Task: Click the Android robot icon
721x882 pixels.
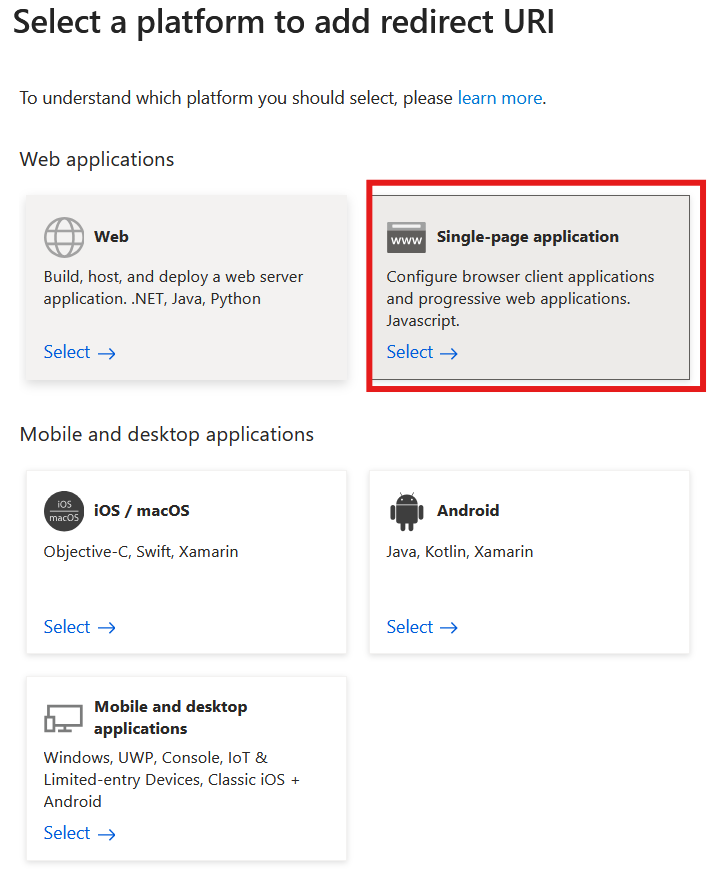Action: (x=406, y=511)
